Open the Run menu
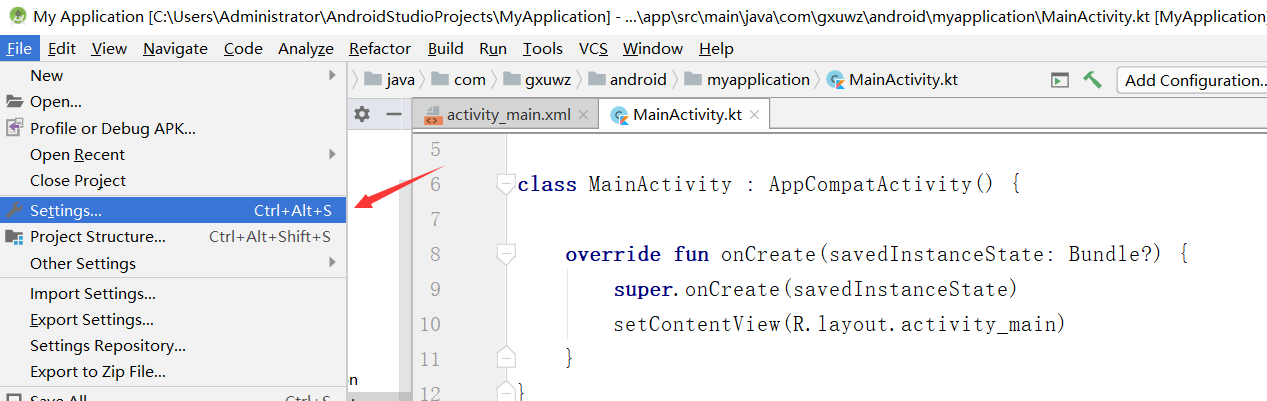 click(x=493, y=48)
